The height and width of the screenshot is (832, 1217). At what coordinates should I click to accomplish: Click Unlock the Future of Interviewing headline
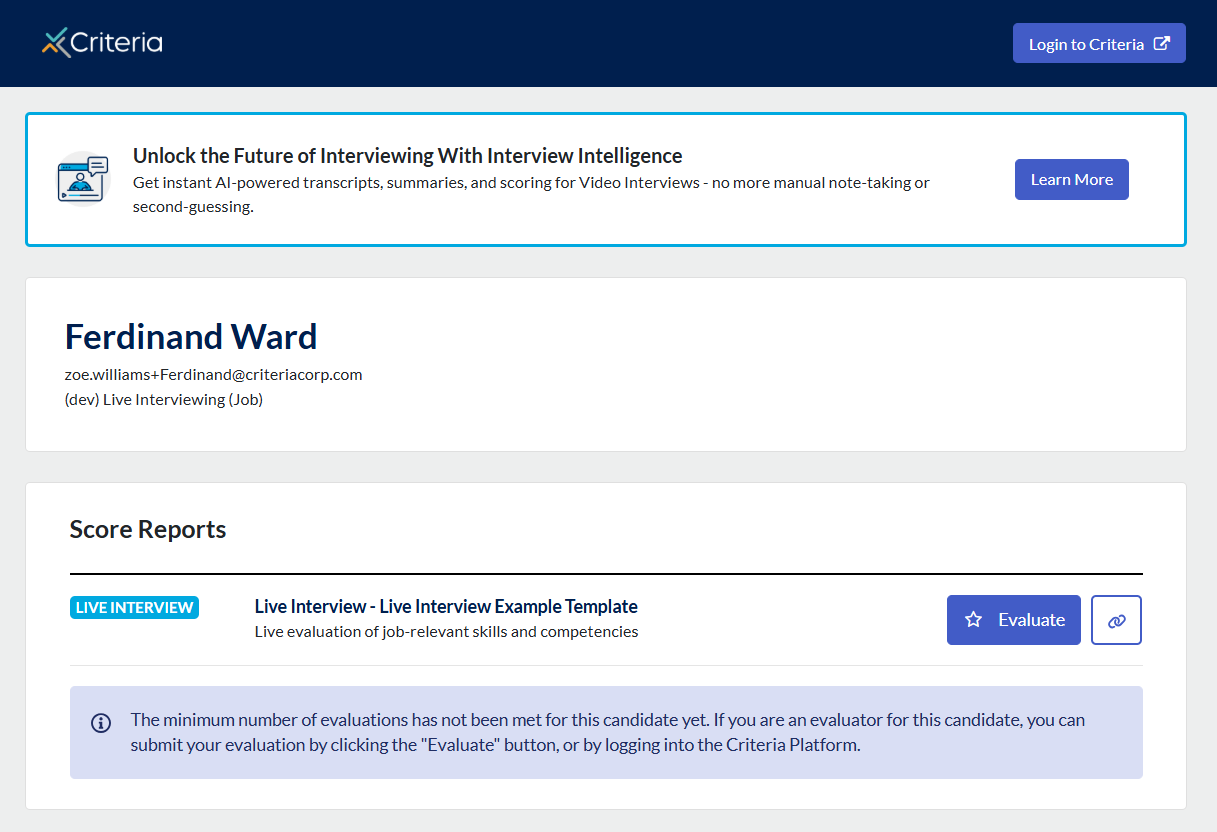point(408,156)
